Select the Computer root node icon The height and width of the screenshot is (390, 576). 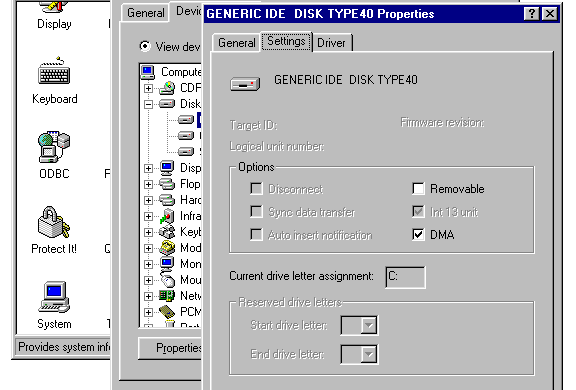[148, 72]
